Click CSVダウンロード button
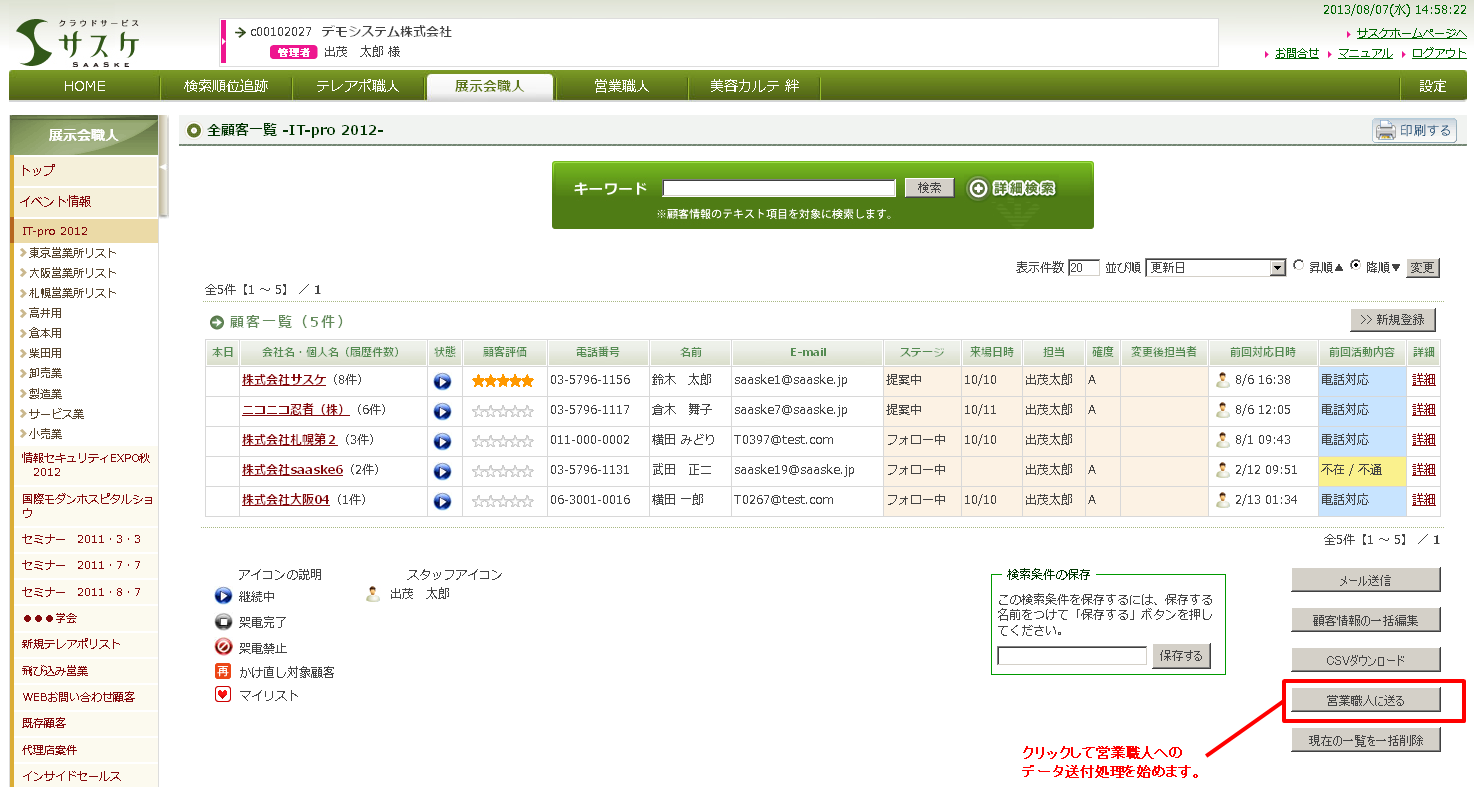This screenshot has height=787, width=1474. tap(1365, 660)
